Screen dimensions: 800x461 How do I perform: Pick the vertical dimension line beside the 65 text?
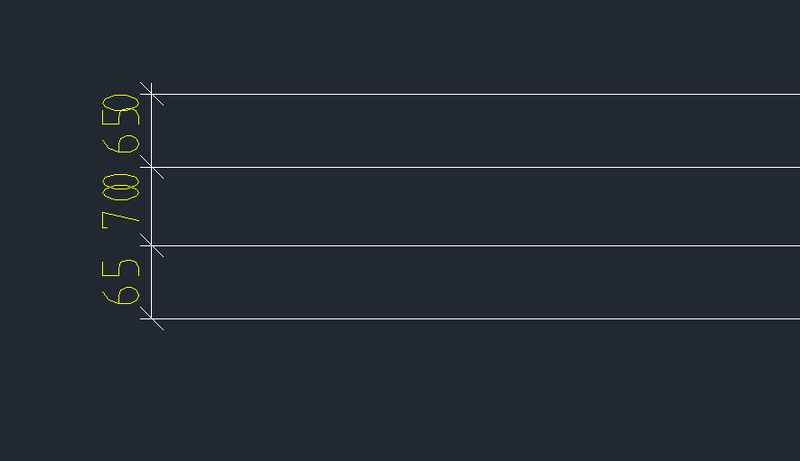point(151,282)
